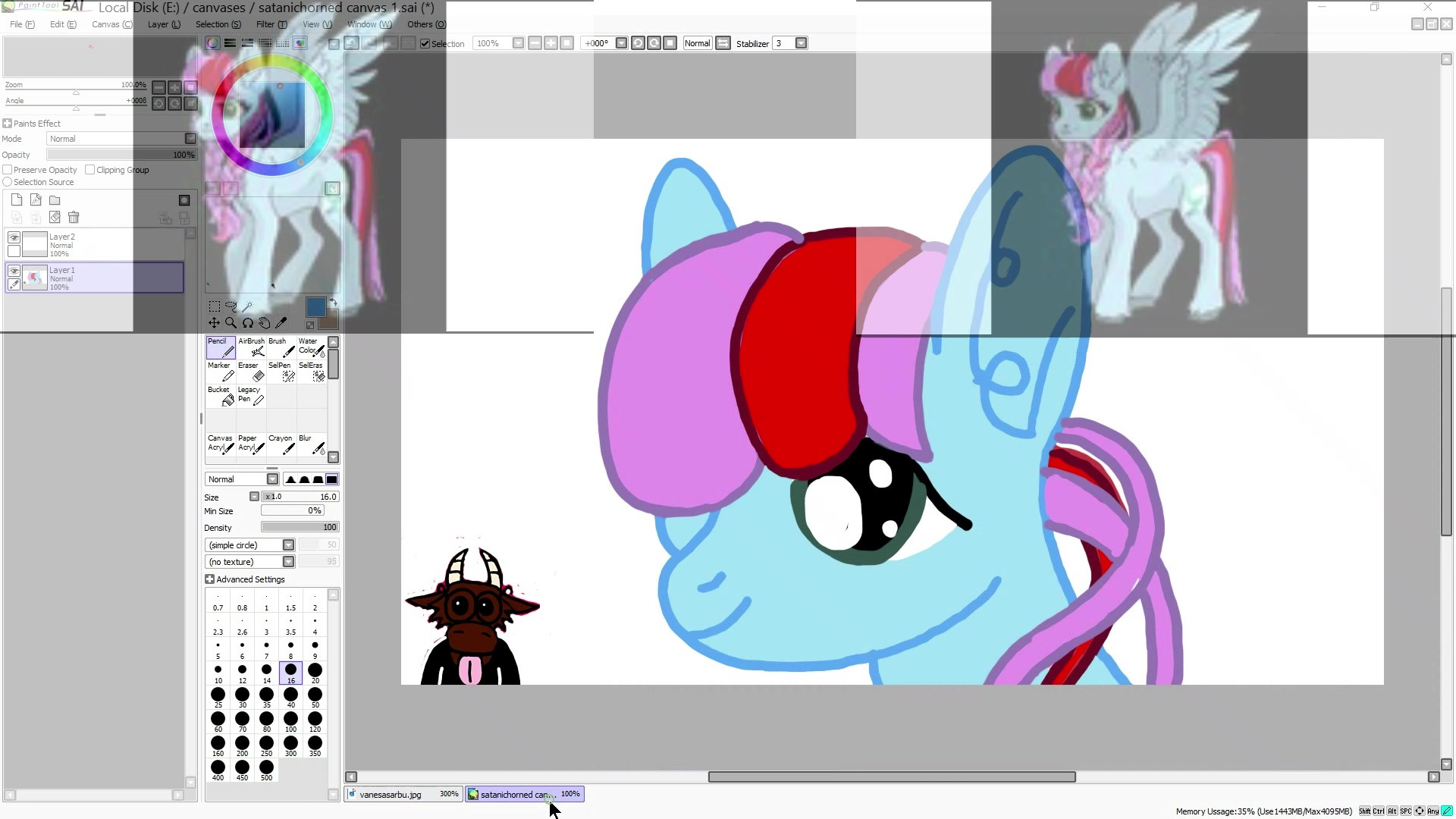Open the canvas zoom 100% dropdown
The width and height of the screenshot is (1456, 819).
(x=518, y=43)
